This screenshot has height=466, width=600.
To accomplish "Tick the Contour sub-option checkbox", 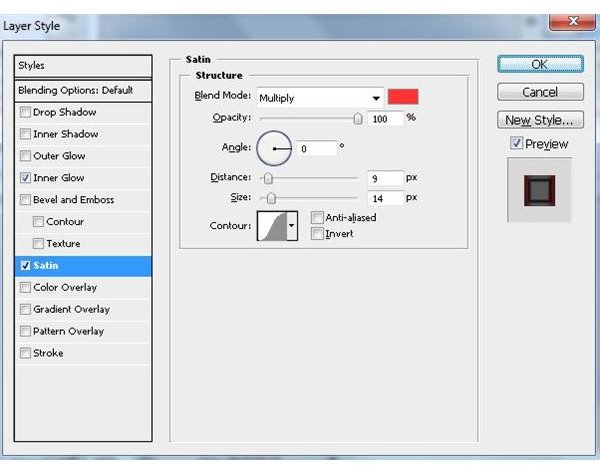I will [38, 222].
